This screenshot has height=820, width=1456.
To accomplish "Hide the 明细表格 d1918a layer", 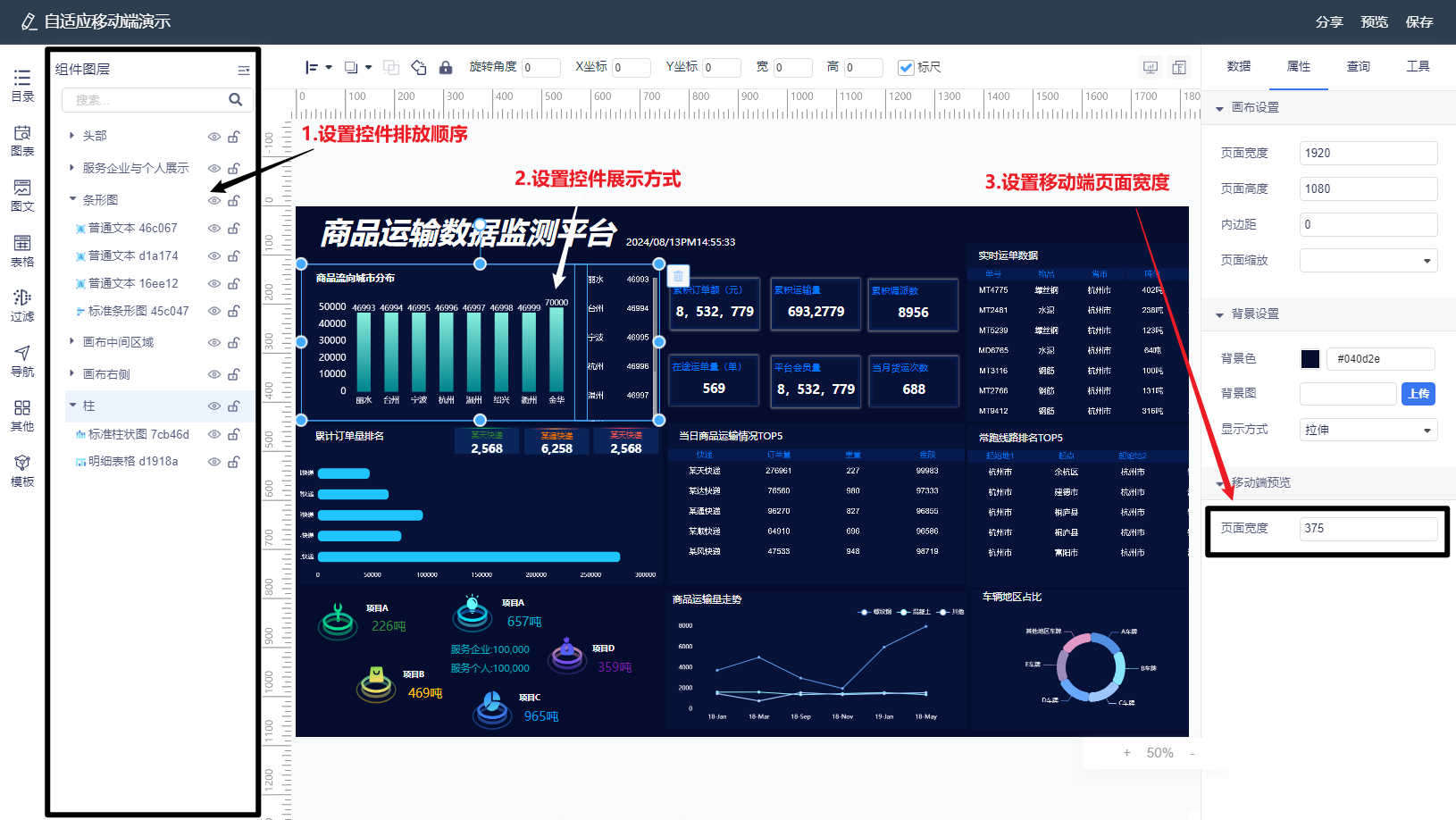I will (x=214, y=462).
